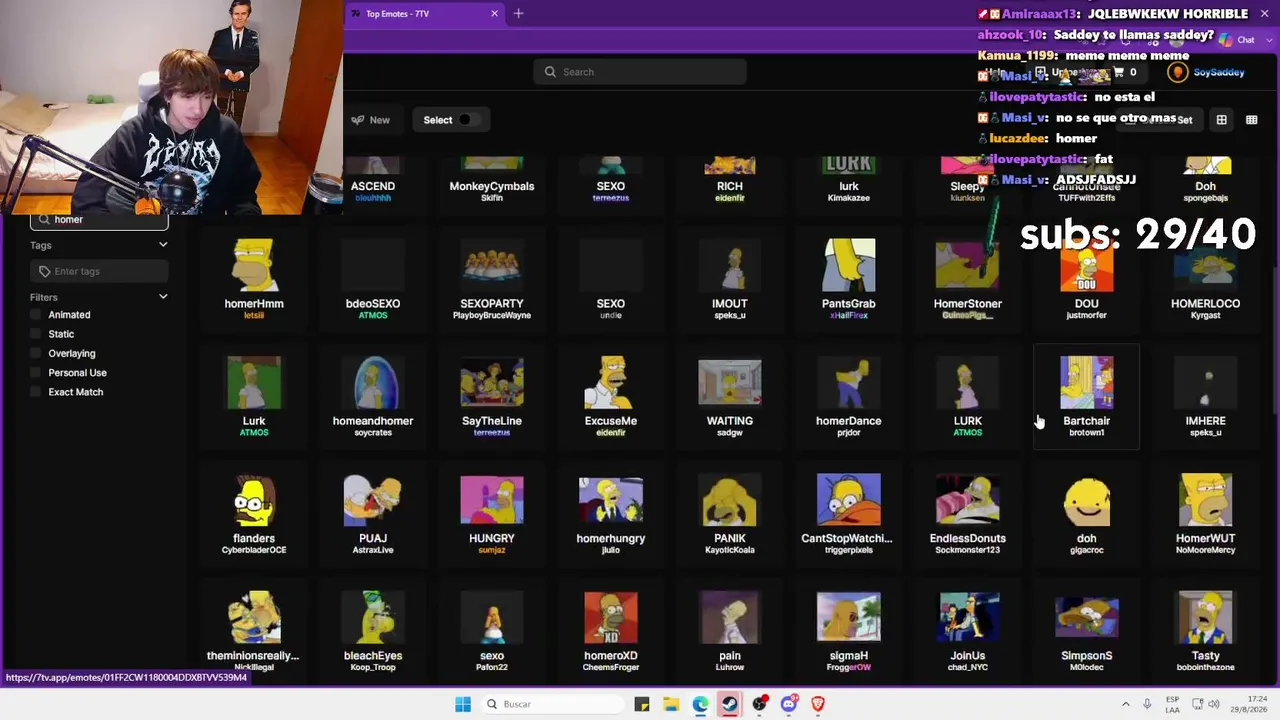The image size is (1280, 720).
Task: Open the ESP LAA language switcher
Action: (1172, 704)
